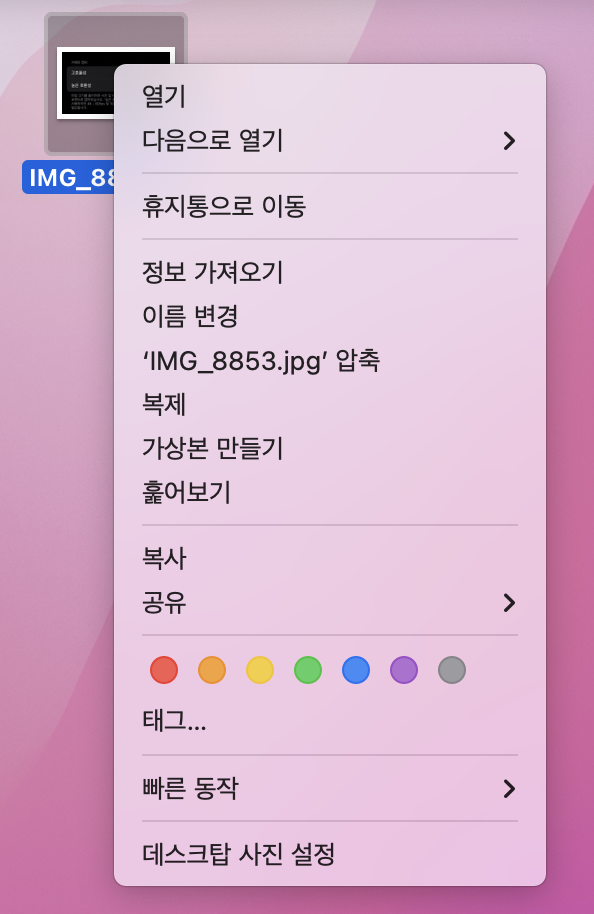Choose 열기 from the context menu

click(330, 96)
